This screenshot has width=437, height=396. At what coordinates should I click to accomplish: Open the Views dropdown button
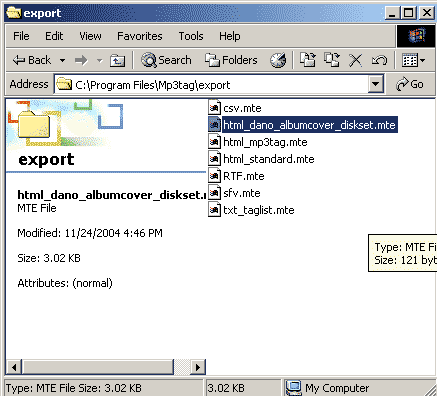tap(413, 60)
